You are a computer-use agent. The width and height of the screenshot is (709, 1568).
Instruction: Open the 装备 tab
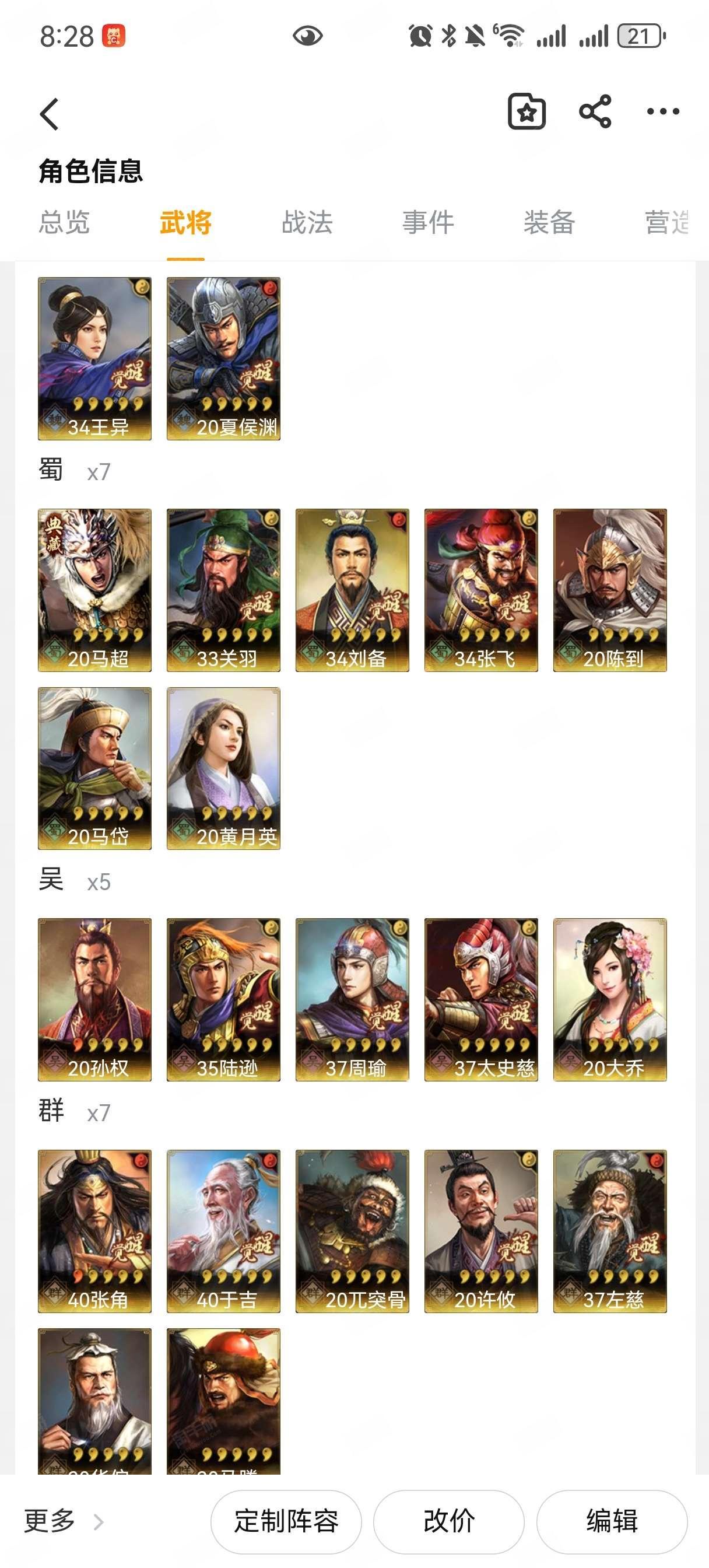[x=549, y=222]
